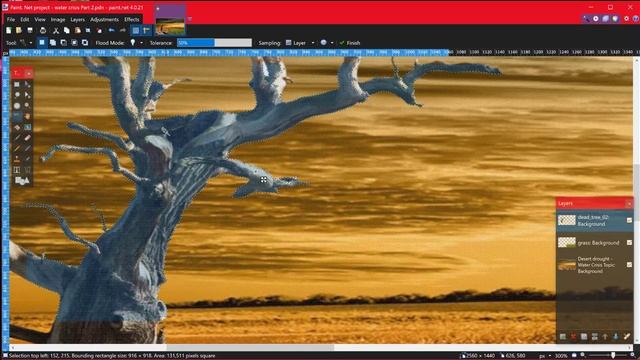640x360 pixels.
Task: Set selection mode to Replace
Action: point(42,42)
